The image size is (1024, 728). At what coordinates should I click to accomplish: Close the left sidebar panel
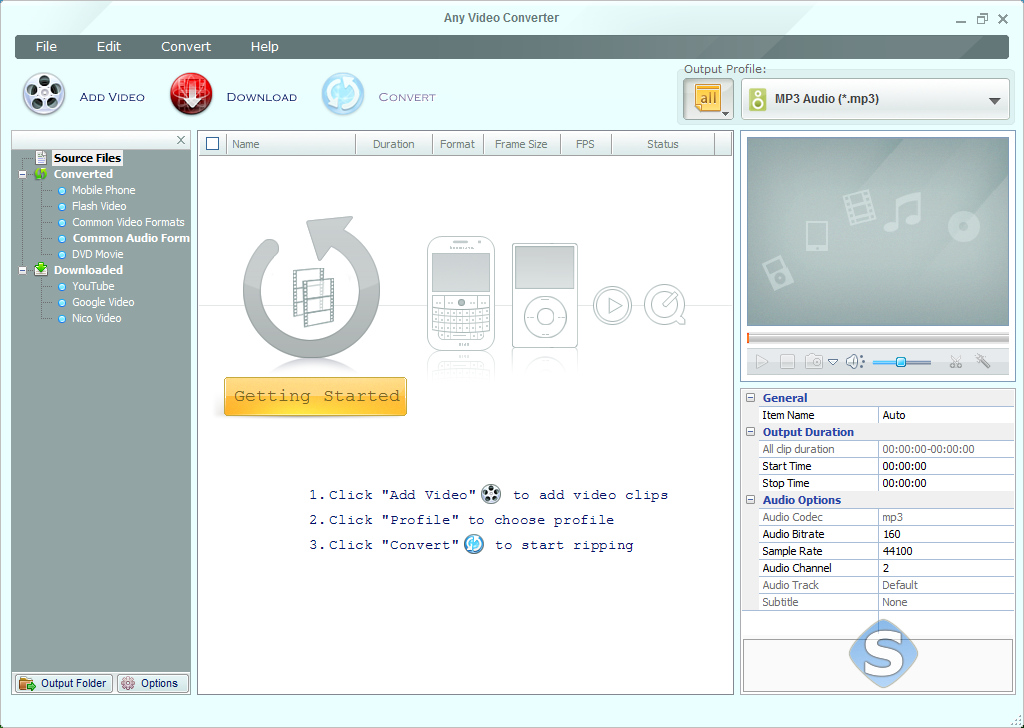click(x=181, y=140)
